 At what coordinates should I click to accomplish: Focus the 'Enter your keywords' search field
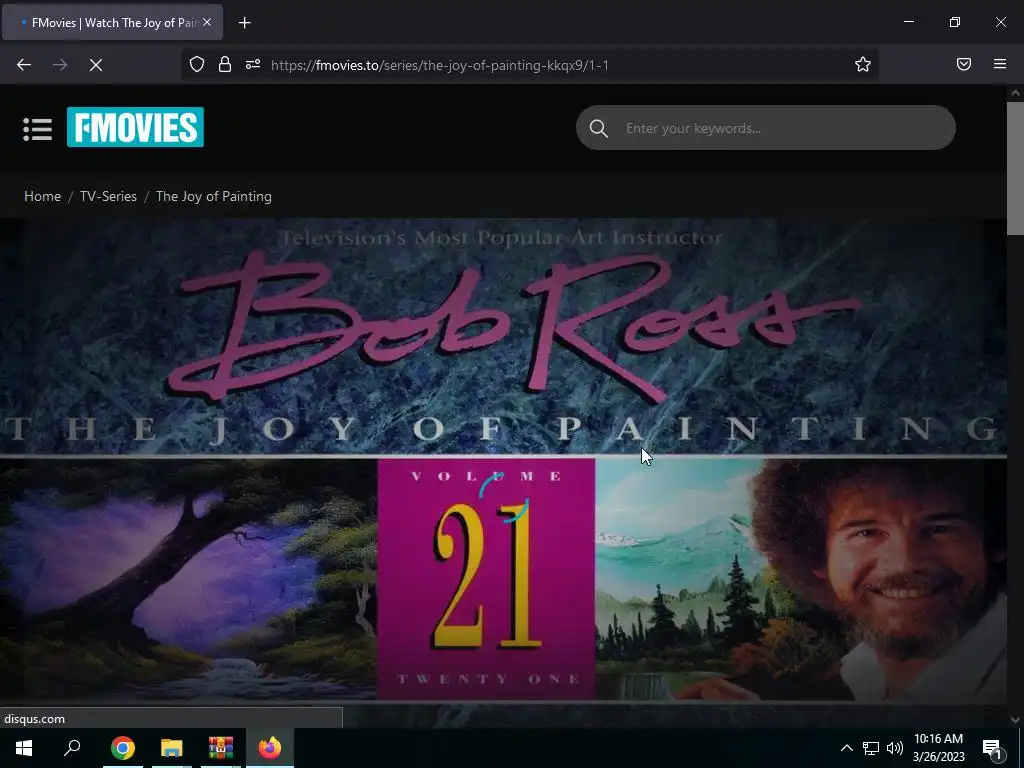(765, 128)
